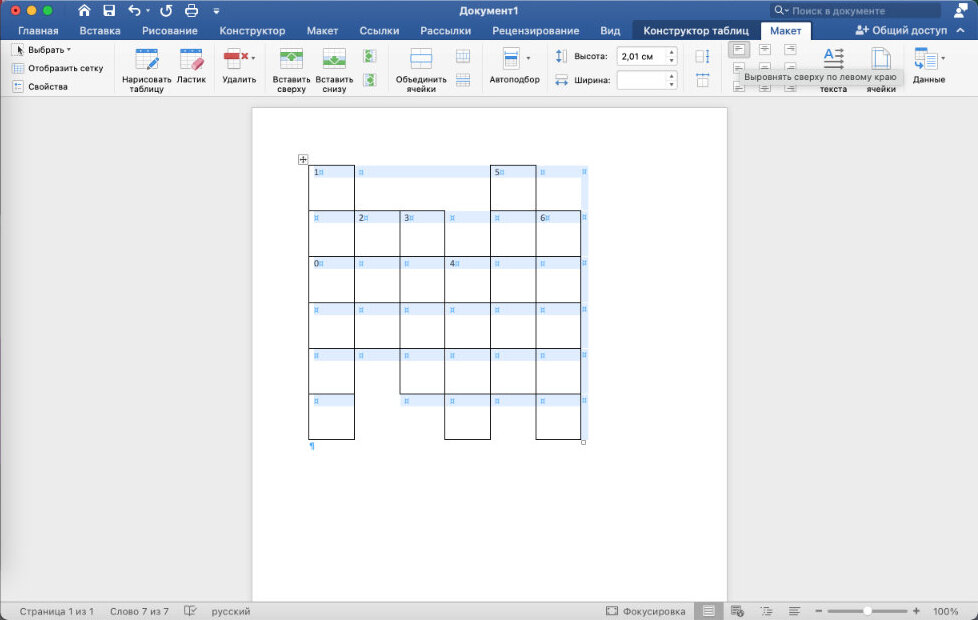The width and height of the screenshot is (978, 620).
Task: Align top right alignment button
Action: (x=790, y=50)
